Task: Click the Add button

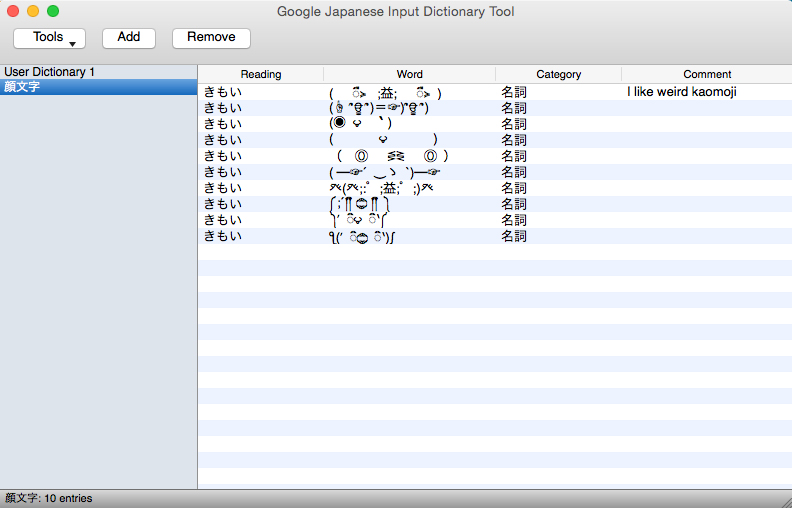Action: (129, 38)
